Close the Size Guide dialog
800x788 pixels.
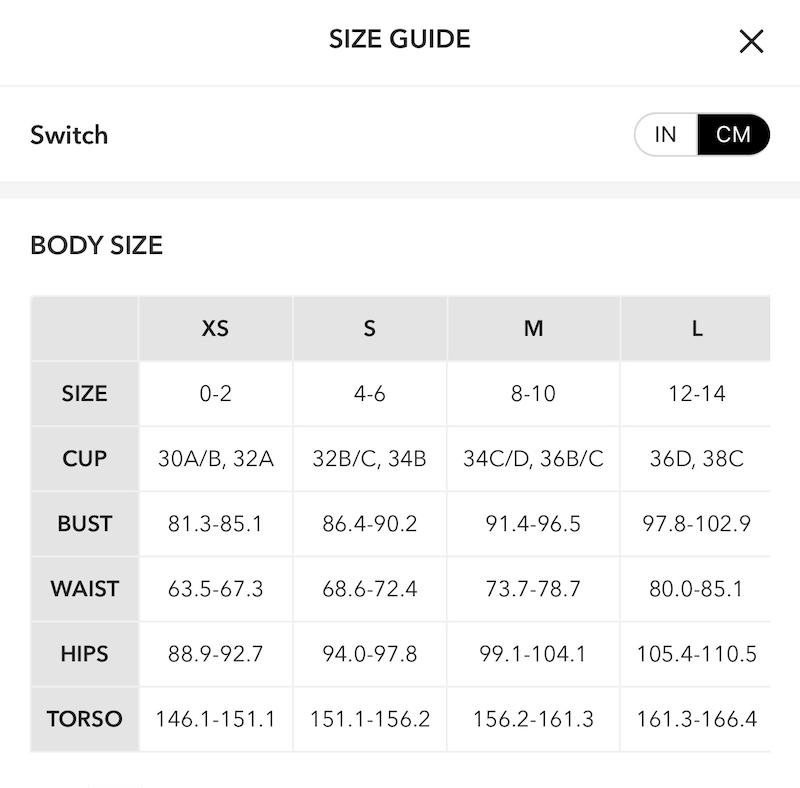(x=751, y=41)
